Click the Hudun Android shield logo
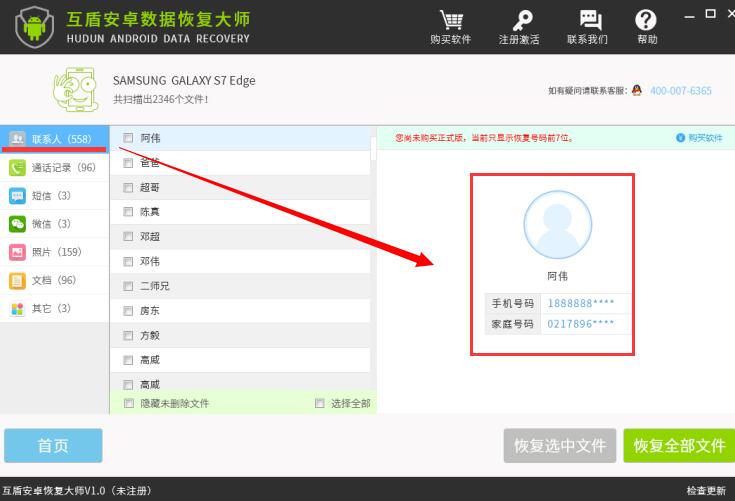The height and width of the screenshot is (501, 735). click(35, 27)
